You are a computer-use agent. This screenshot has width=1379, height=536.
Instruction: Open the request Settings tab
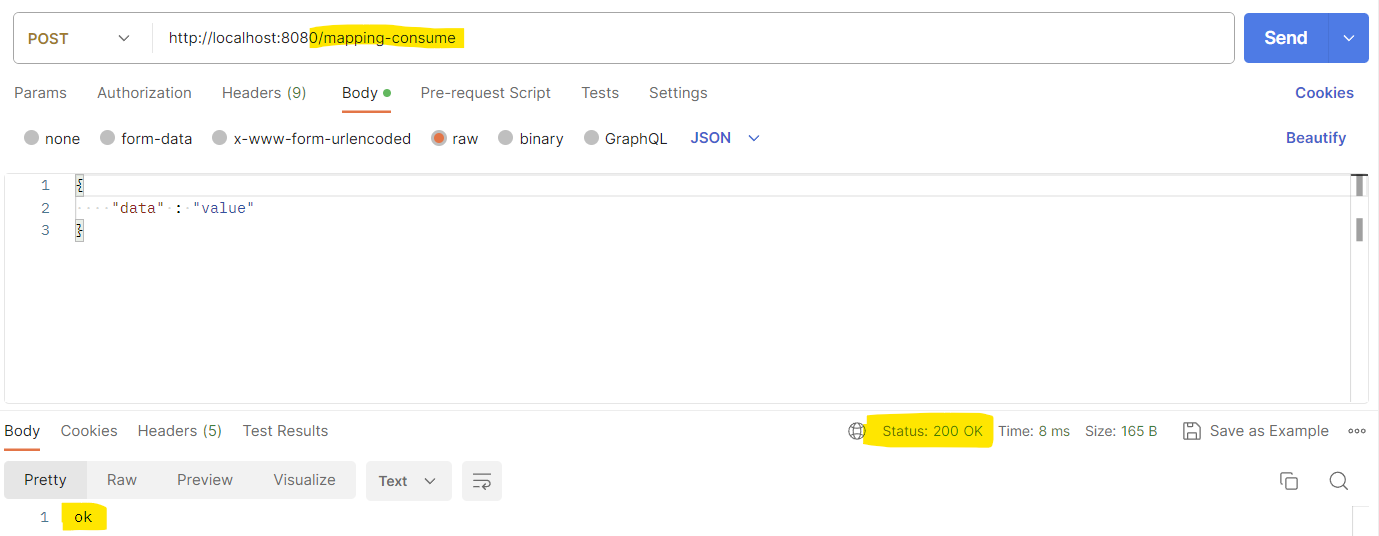pos(678,93)
